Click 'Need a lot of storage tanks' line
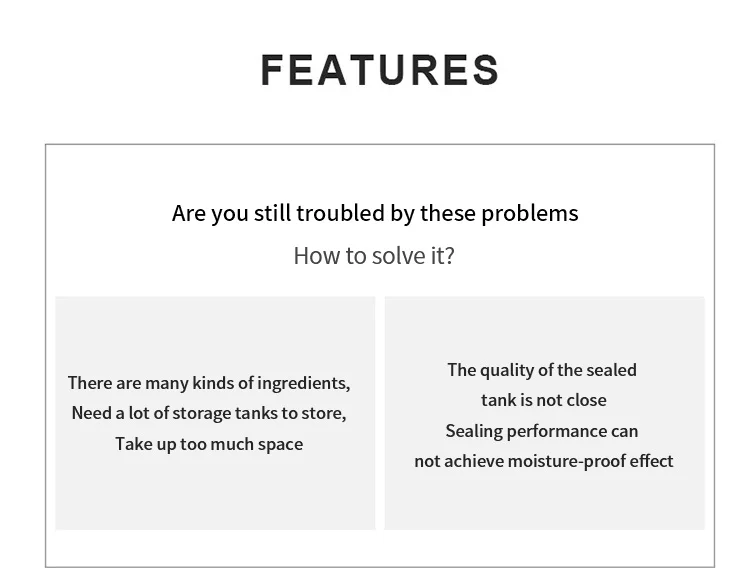This screenshot has width=750, height=579. coord(209,413)
